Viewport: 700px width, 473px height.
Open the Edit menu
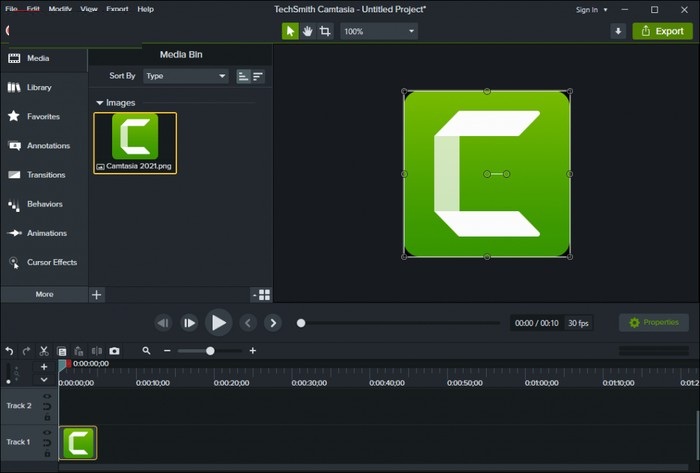tap(33, 9)
